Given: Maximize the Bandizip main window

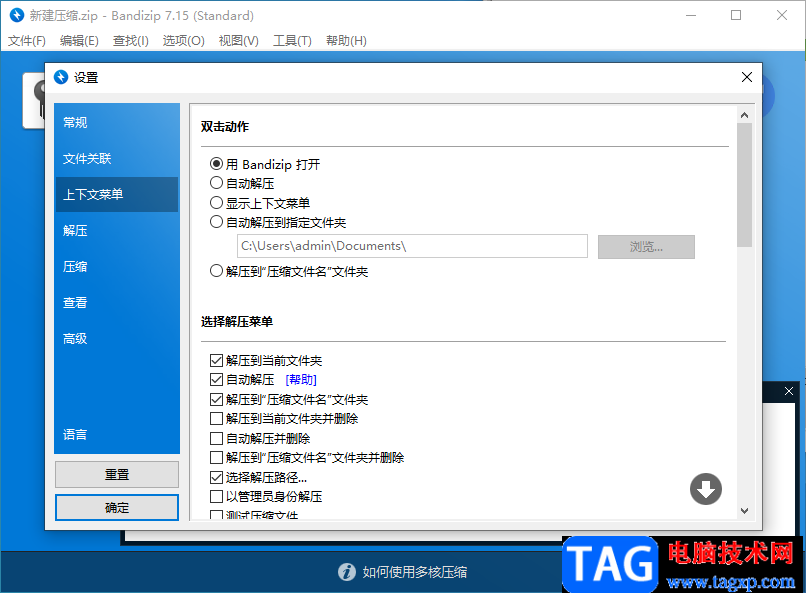Looking at the screenshot, I should pyautogui.click(x=736, y=15).
